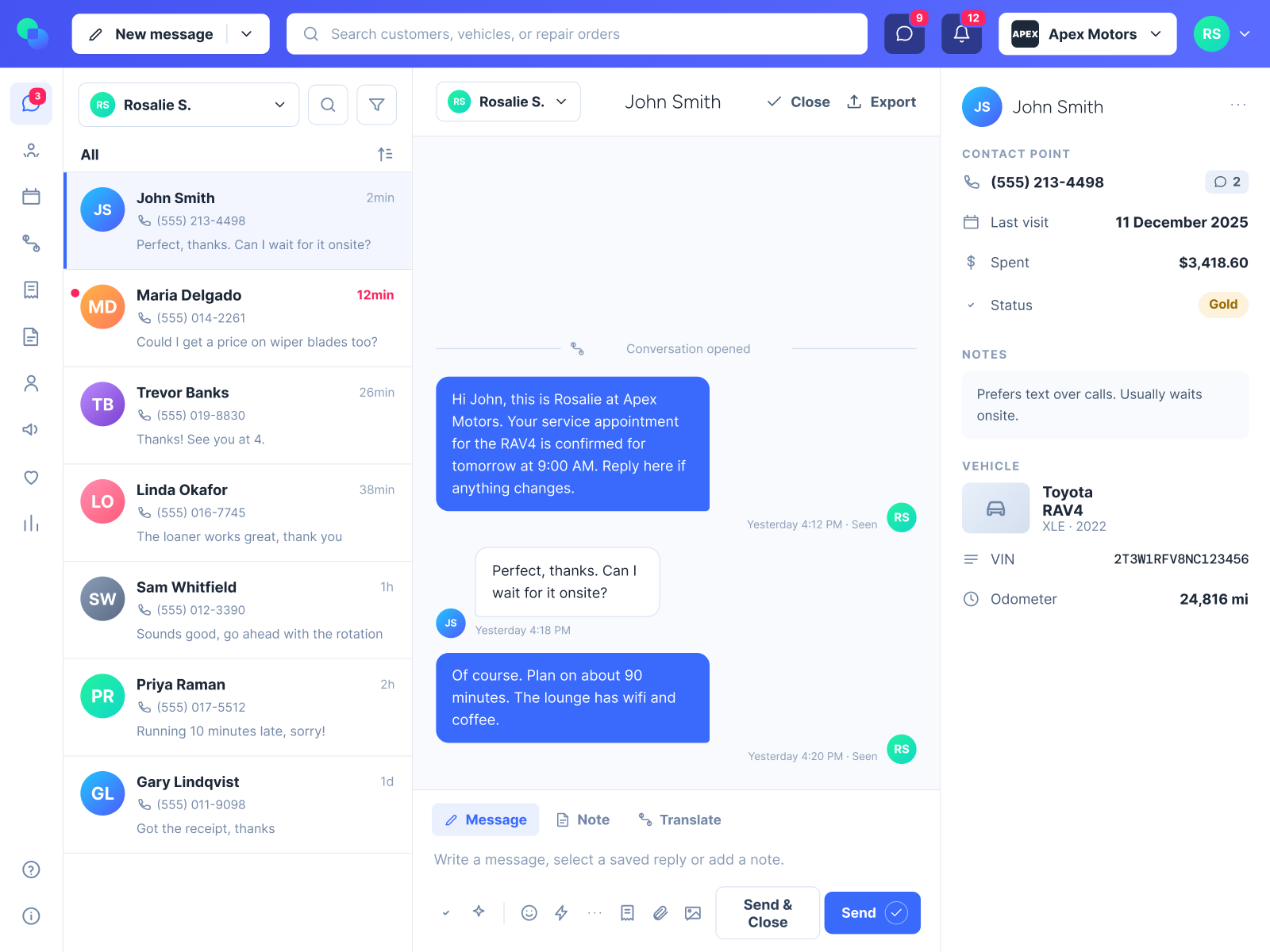Select the All conversations filter
Screen dimensions: 1270x952
[90, 155]
